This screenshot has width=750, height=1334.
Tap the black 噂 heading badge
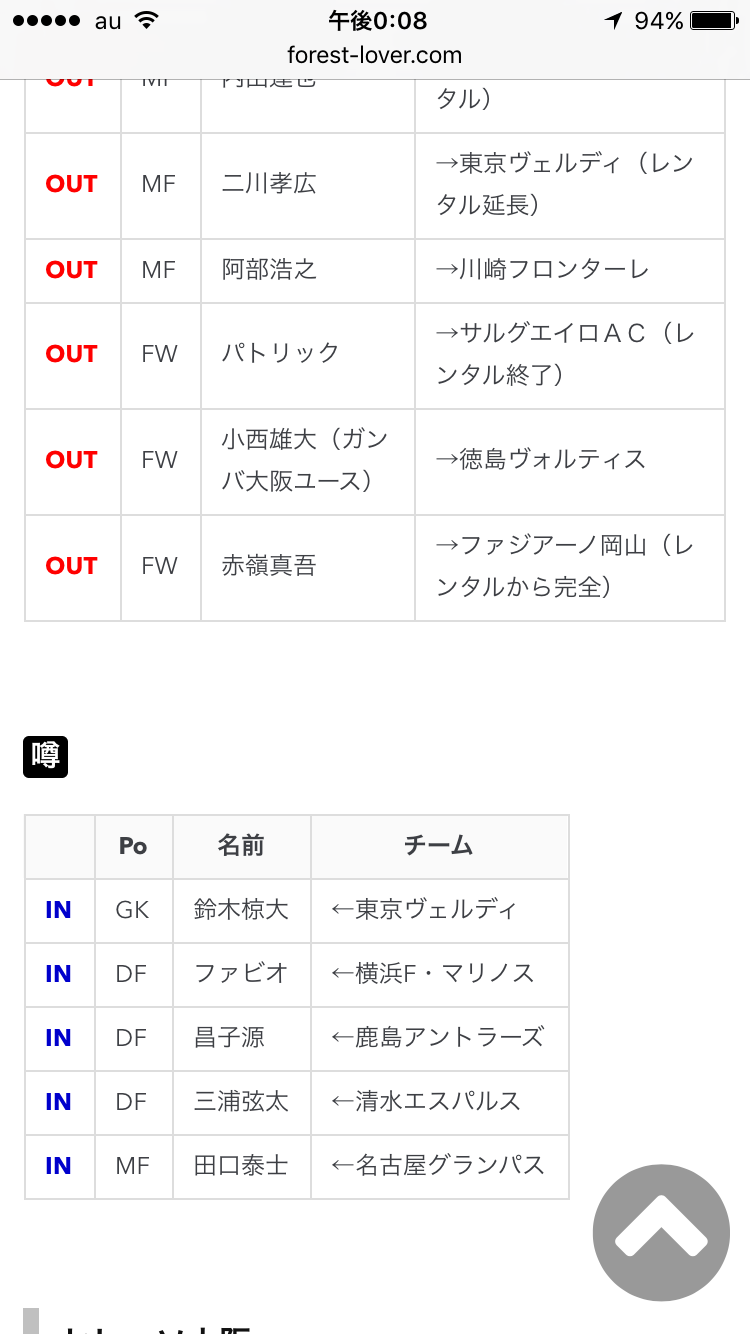[45, 756]
